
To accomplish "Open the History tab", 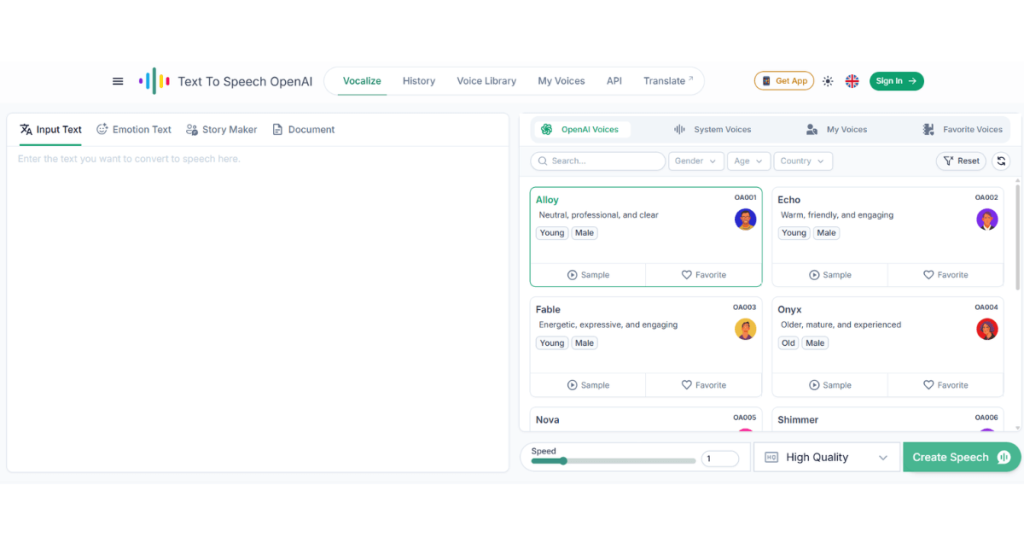I will (x=419, y=81).
